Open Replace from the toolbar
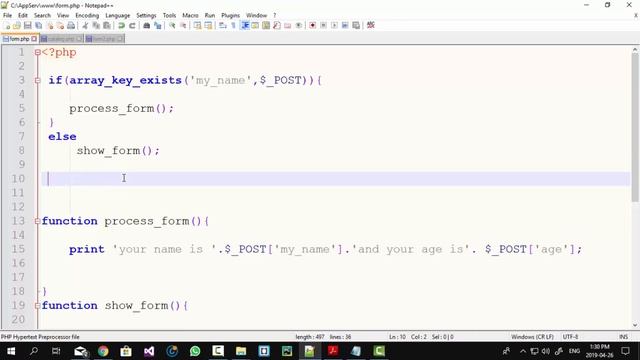 [x=158, y=25]
